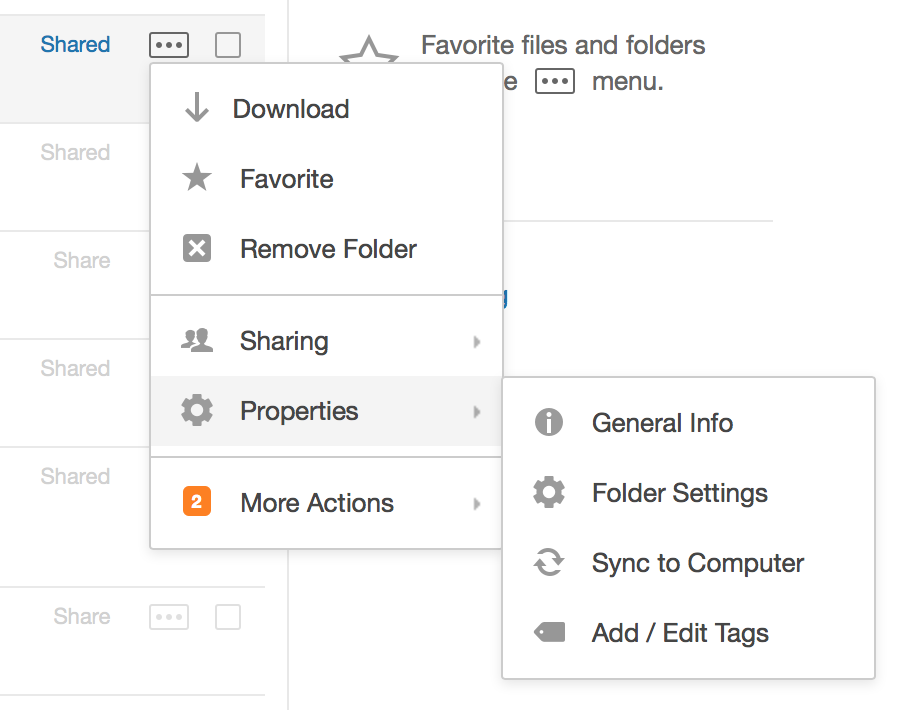Screen dimensions: 920x710
Task: Click the Sharing people icon
Action: tap(197, 341)
